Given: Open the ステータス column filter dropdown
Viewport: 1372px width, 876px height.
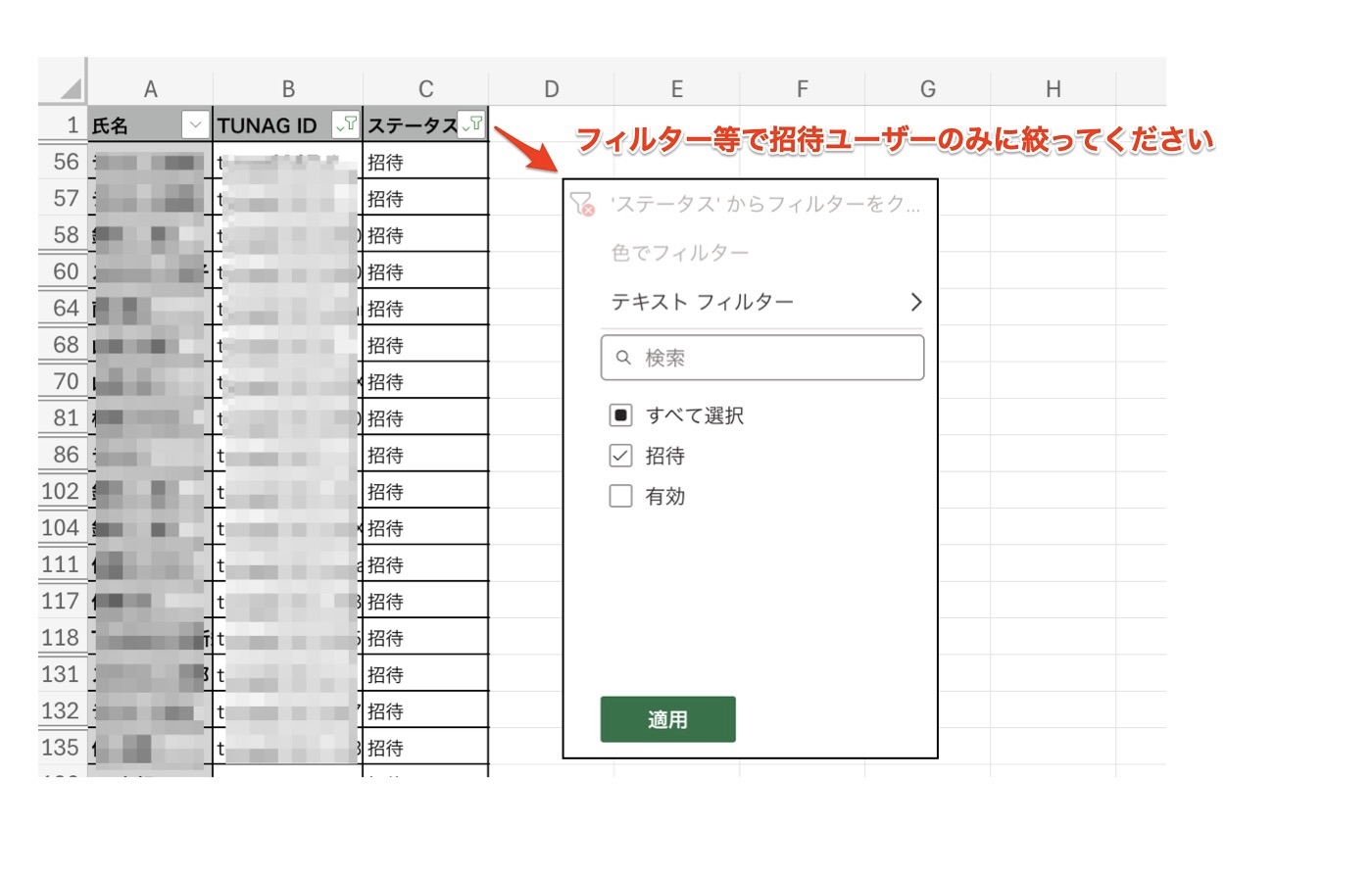Looking at the screenshot, I should tap(472, 124).
